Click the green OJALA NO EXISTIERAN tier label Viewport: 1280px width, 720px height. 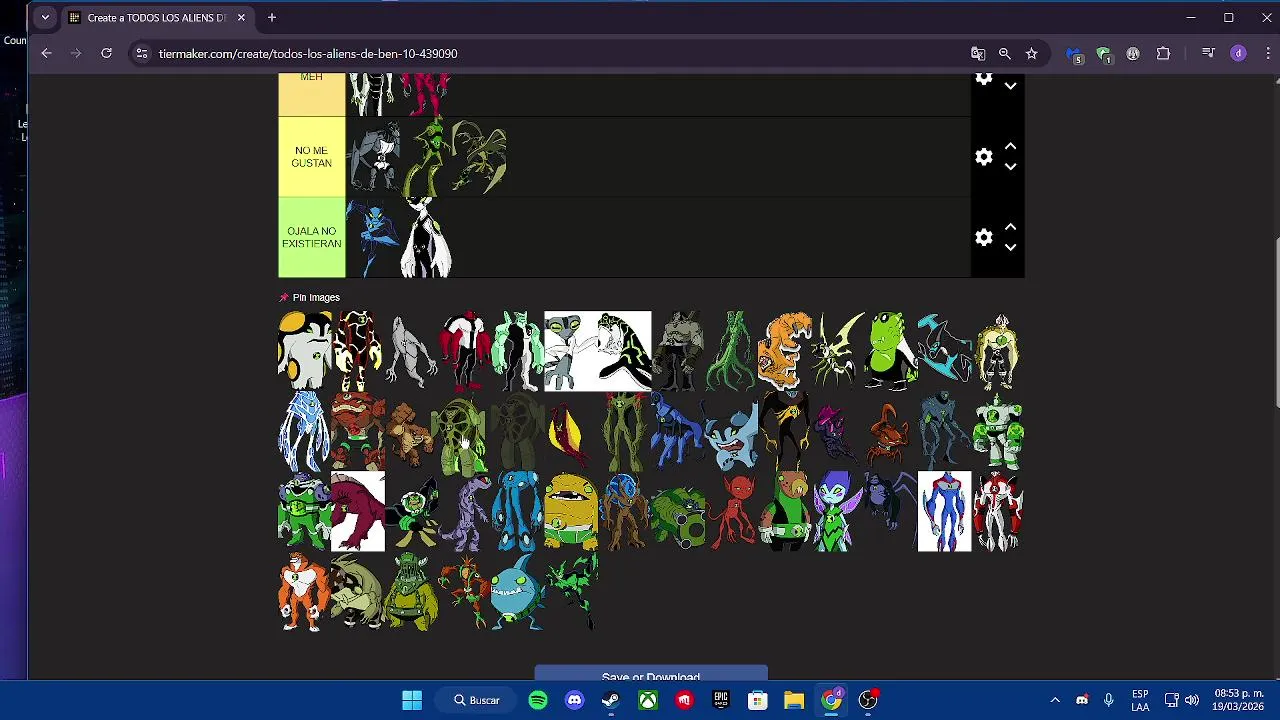click(311, 238)
